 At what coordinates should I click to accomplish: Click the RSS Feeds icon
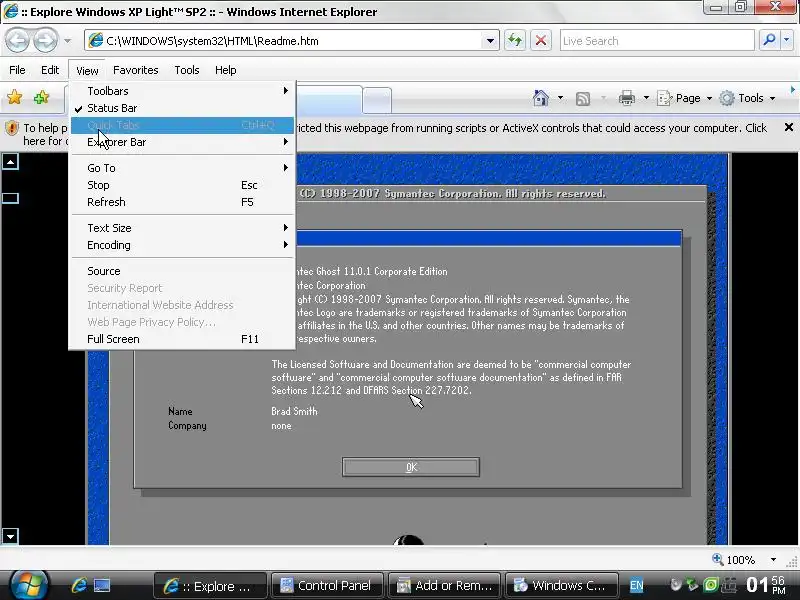(x=583, y=98)
